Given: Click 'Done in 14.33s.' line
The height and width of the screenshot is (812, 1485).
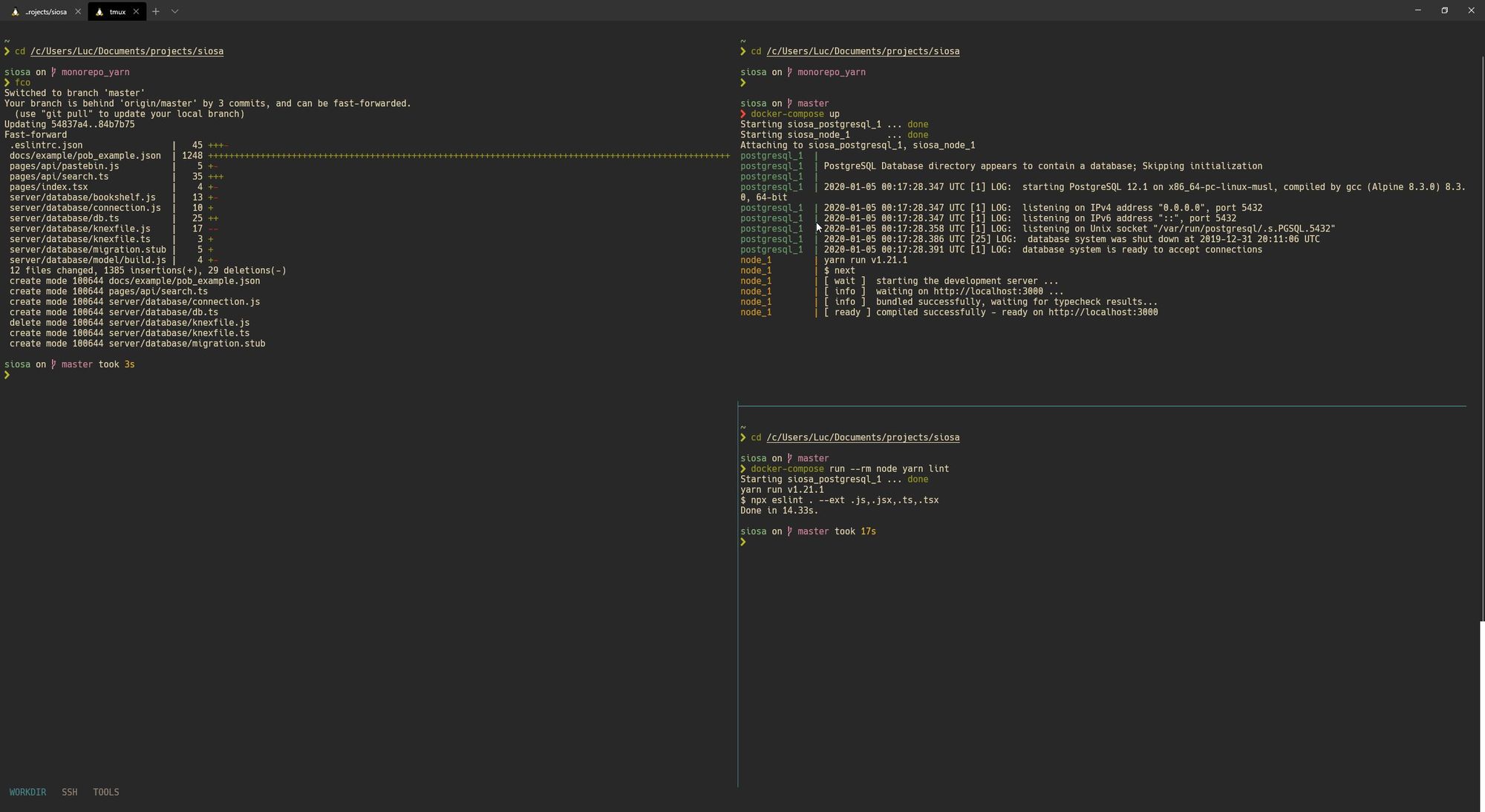Looking at the screenshot, I should [x=779, y=511].
